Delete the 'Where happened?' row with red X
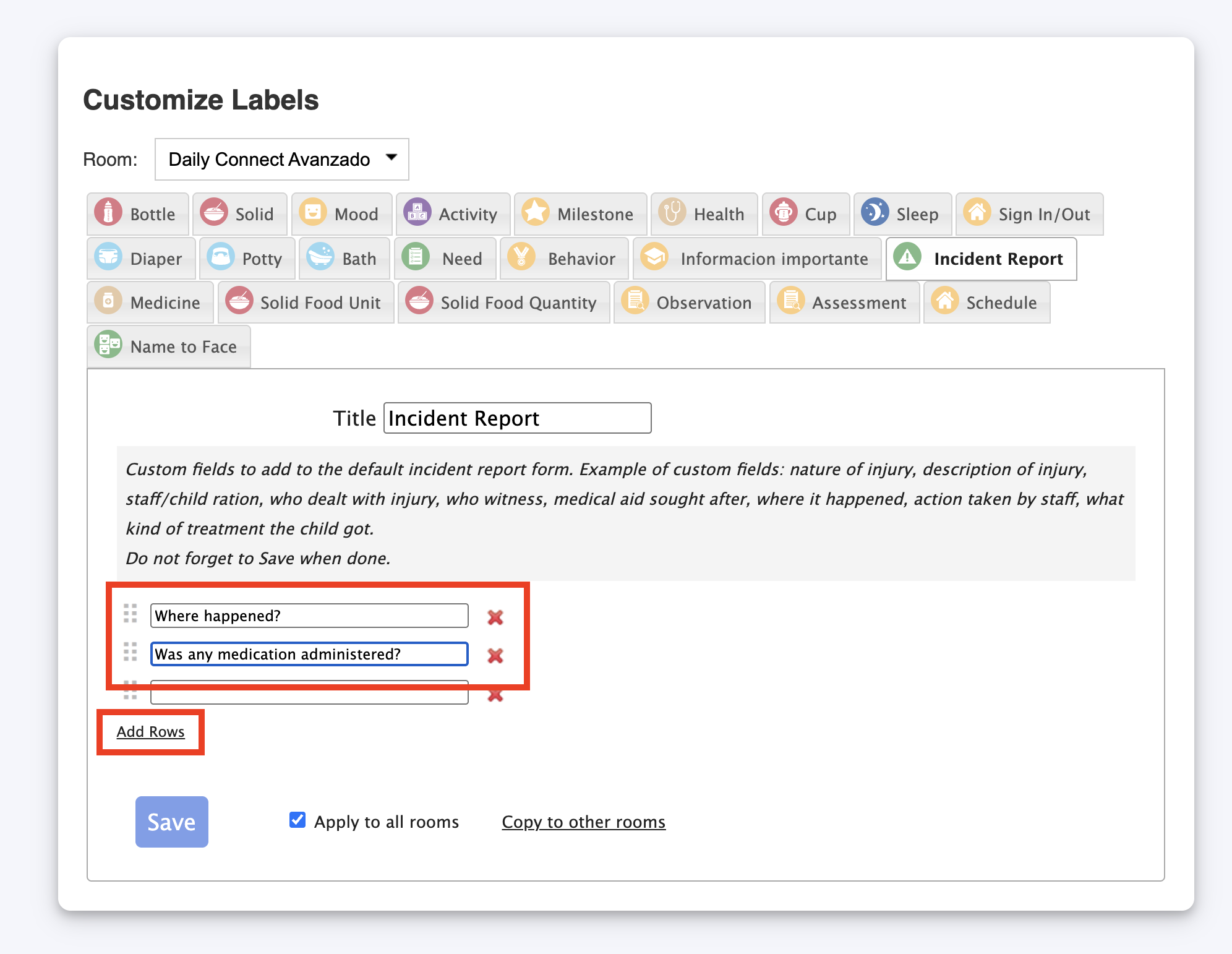The width and height of the screenshot is (1232, 954). click(x=495, y=617)
